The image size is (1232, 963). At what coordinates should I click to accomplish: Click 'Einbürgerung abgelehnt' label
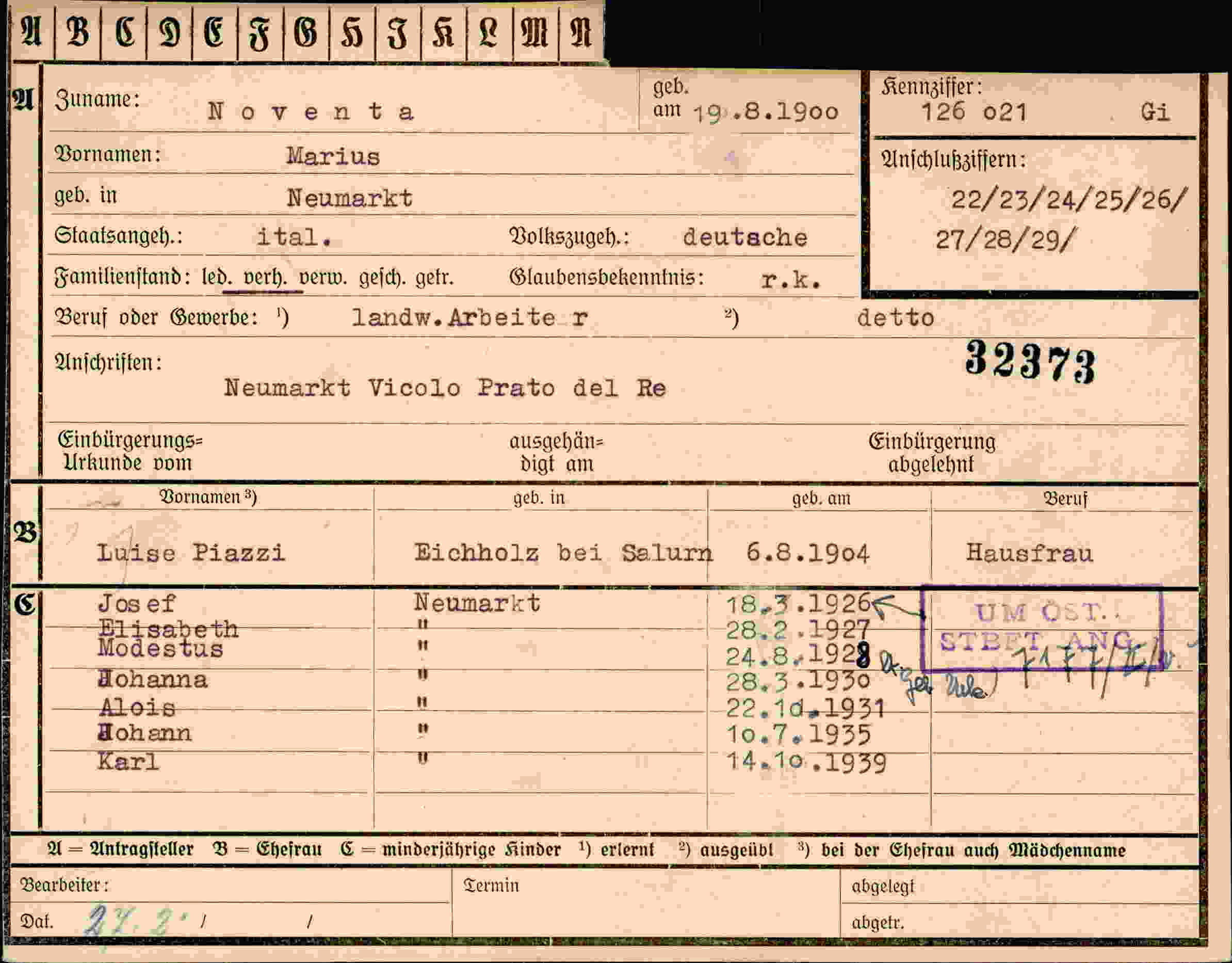coord(932,453)
